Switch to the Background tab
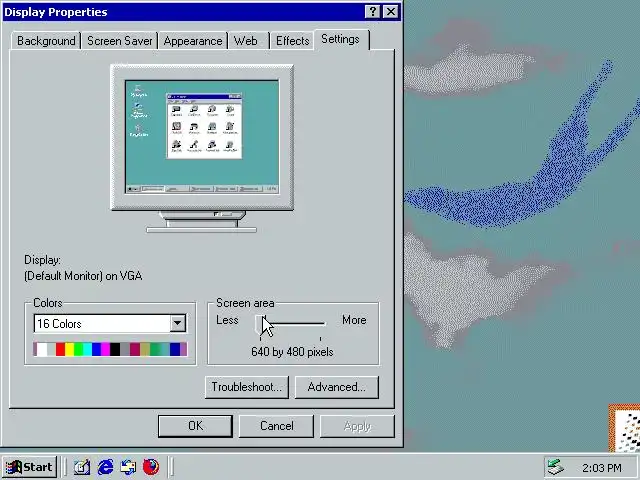The image size is (640, 480). click(46, 41)
